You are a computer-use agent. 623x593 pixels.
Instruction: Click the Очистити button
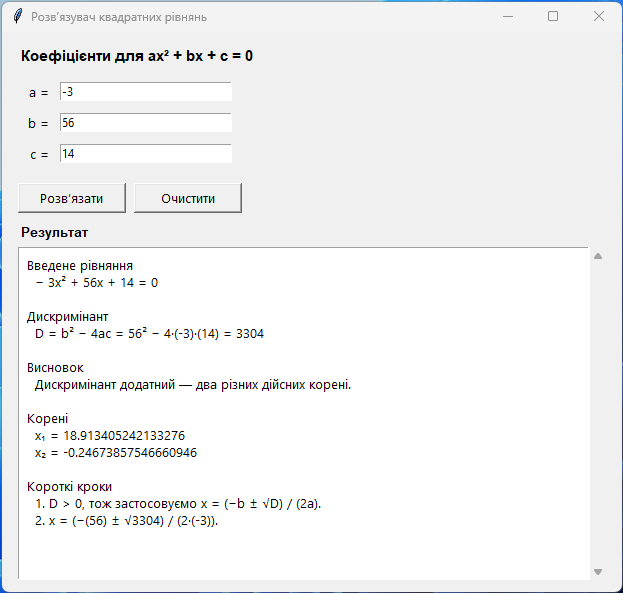tap(188, 198)
